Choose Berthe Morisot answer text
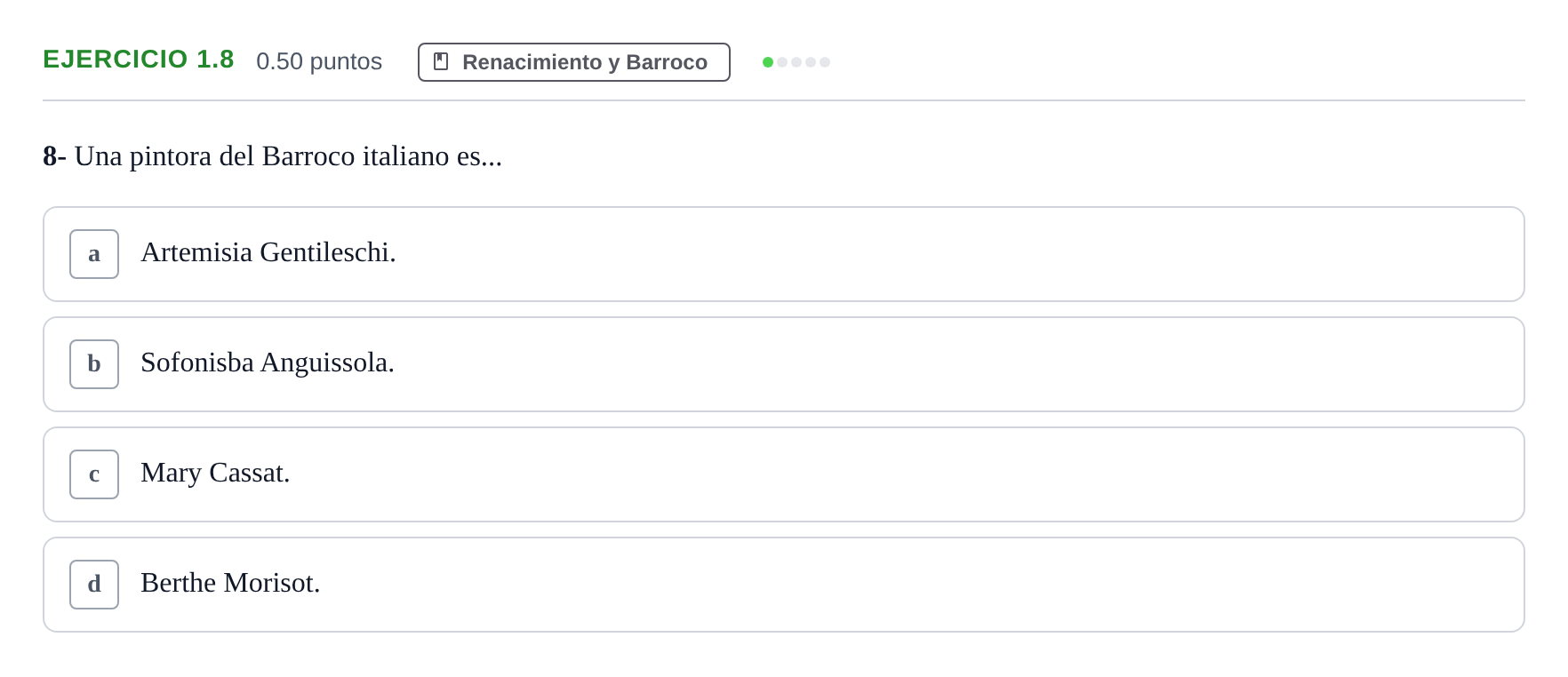The width and height of the screenshot is (1568, 677). pyautogui.click(x=230, y=584)
